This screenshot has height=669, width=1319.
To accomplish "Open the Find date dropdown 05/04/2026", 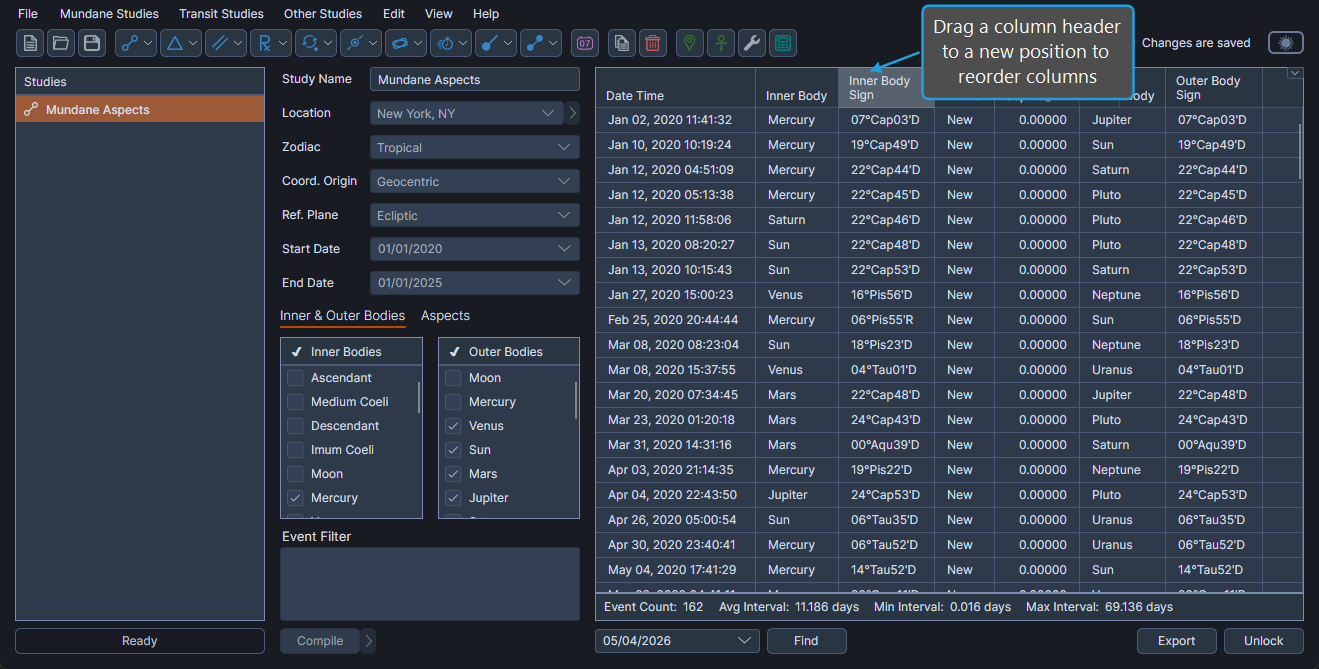I will click(x=677, y=641).
